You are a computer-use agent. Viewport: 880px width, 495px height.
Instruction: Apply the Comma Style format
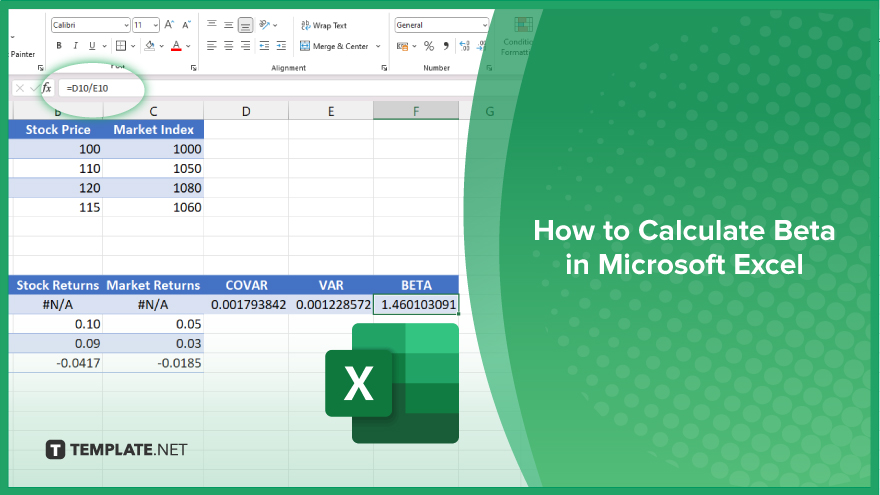tap(446, 46)
